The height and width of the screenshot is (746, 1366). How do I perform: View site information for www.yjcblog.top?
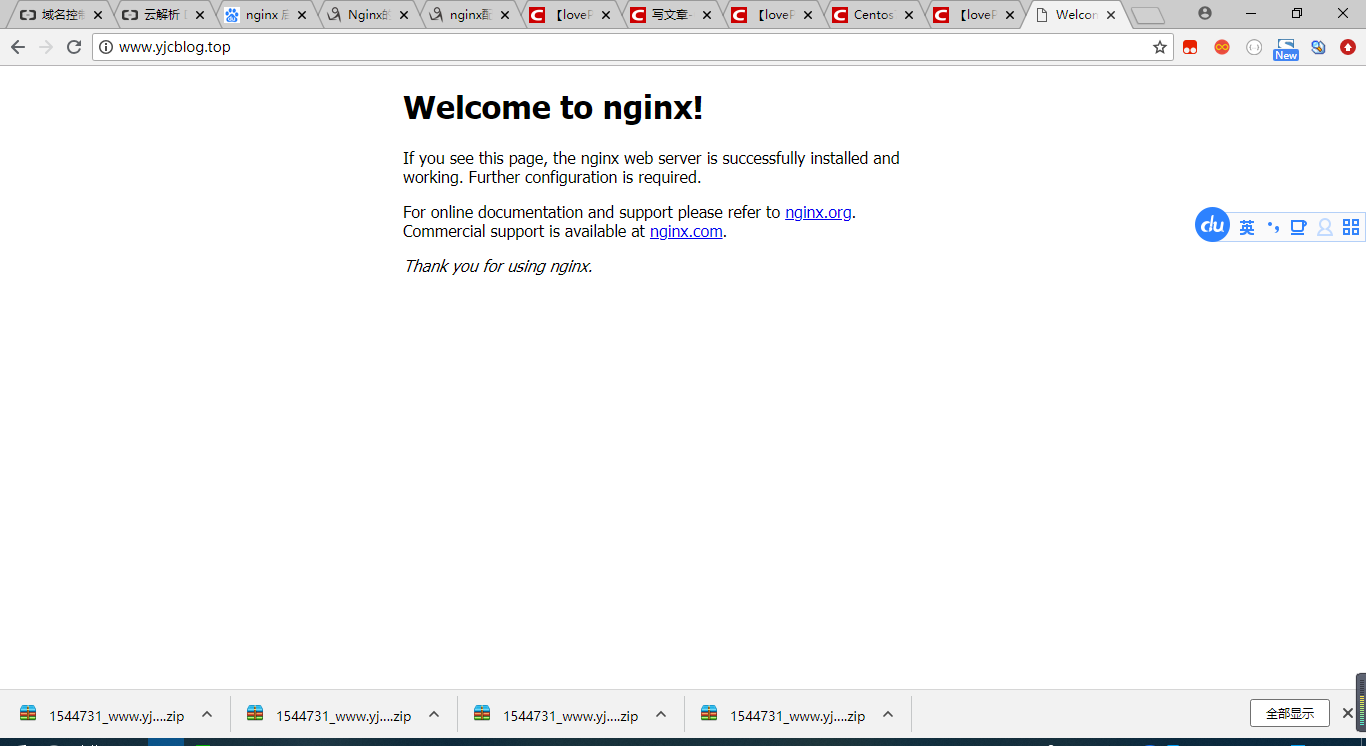point(106,47)
